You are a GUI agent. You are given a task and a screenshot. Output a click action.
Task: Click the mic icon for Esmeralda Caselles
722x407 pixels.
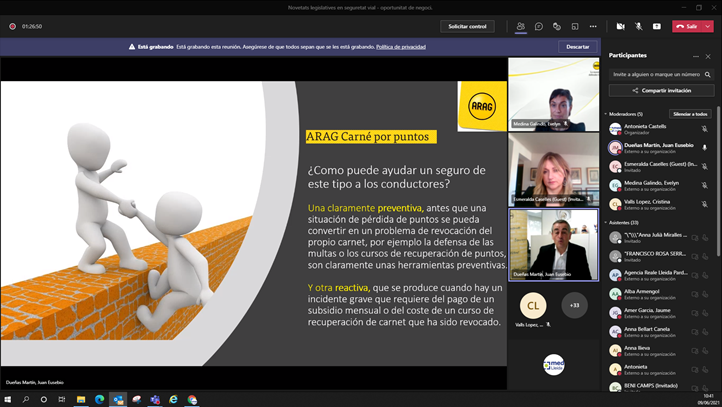pyautogui.click(x=704, y=167)
